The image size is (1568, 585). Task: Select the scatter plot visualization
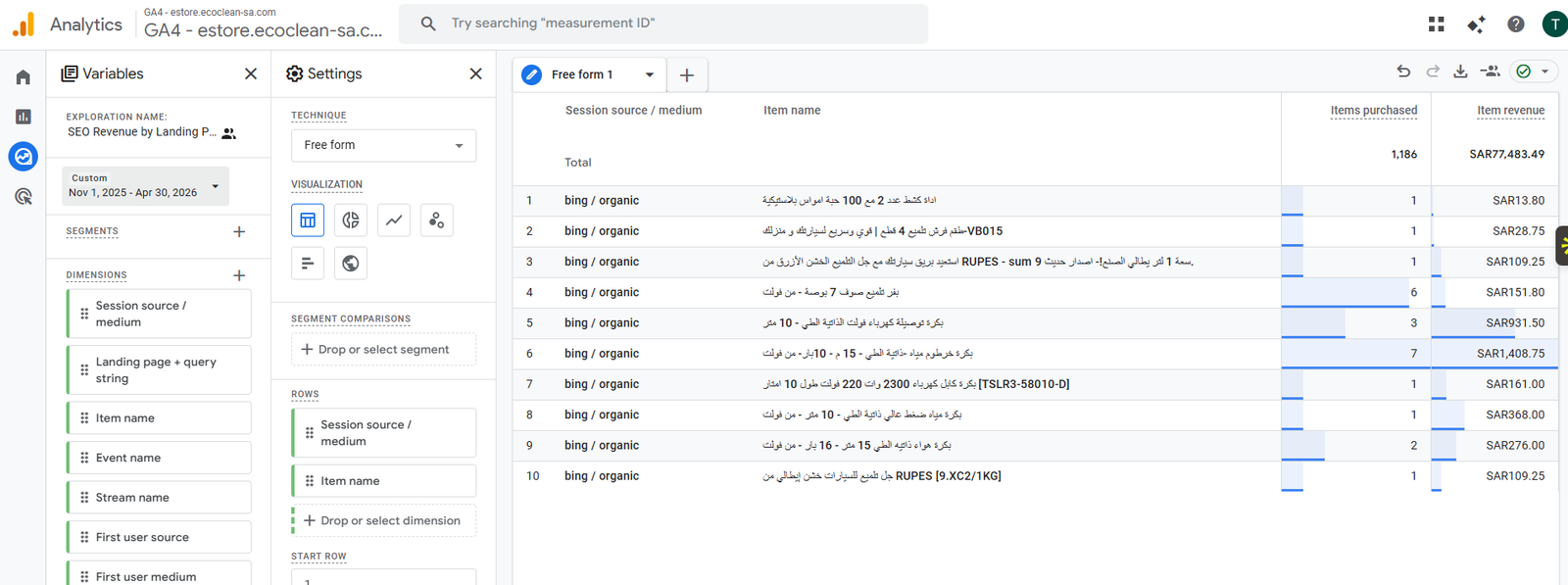click(x=437, y=220)
